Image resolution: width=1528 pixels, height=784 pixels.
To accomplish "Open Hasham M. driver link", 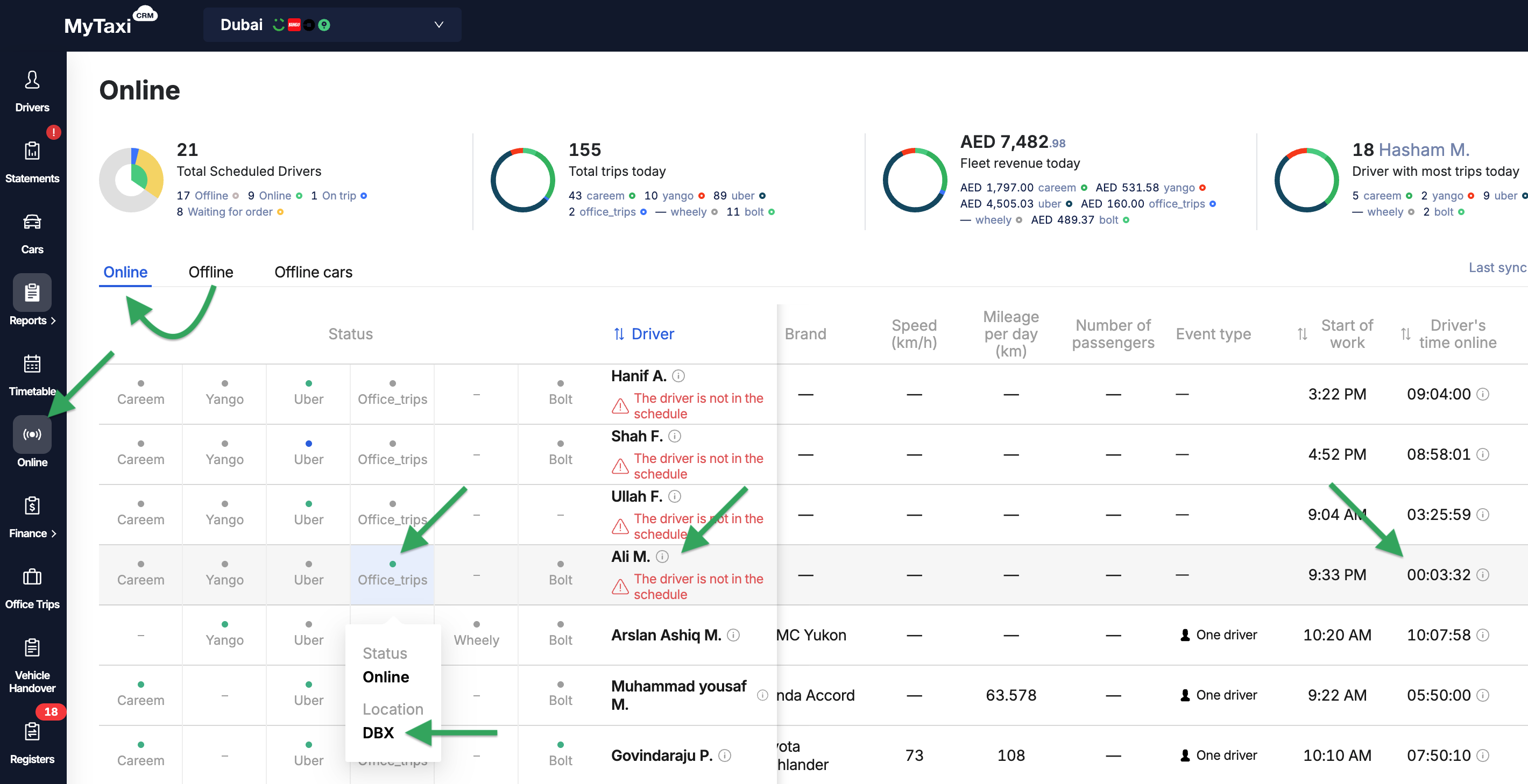I will click(x=1423, y=149).
